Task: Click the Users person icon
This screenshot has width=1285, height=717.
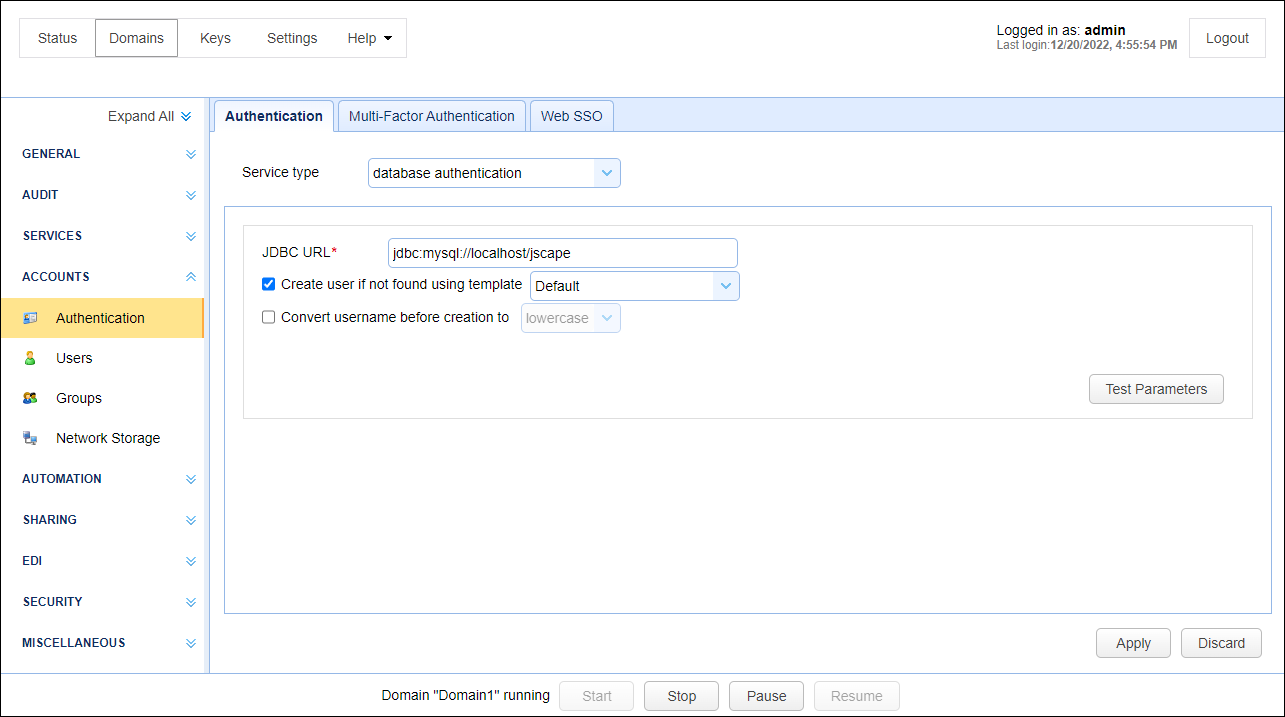Action: pyautogui.click(x=30, y=358)
